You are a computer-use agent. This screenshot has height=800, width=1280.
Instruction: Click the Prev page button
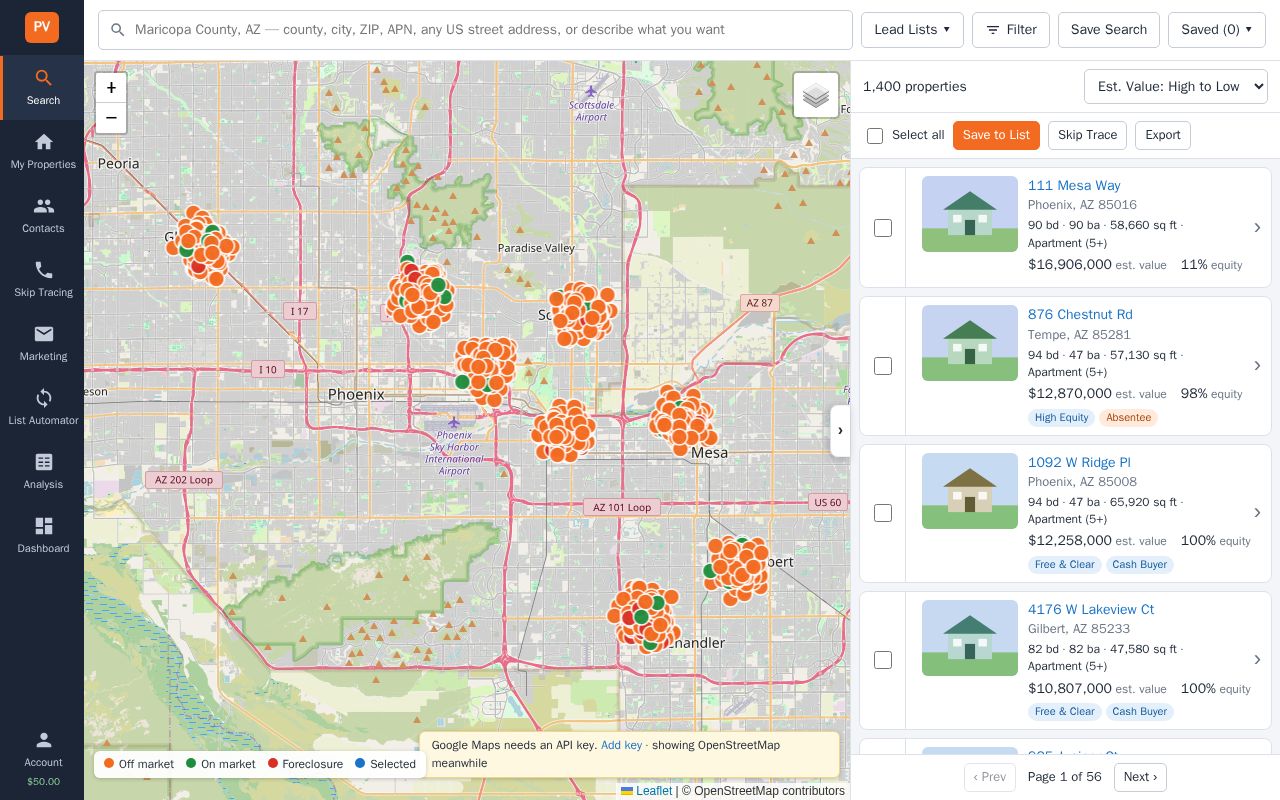(x=990, y=777)
